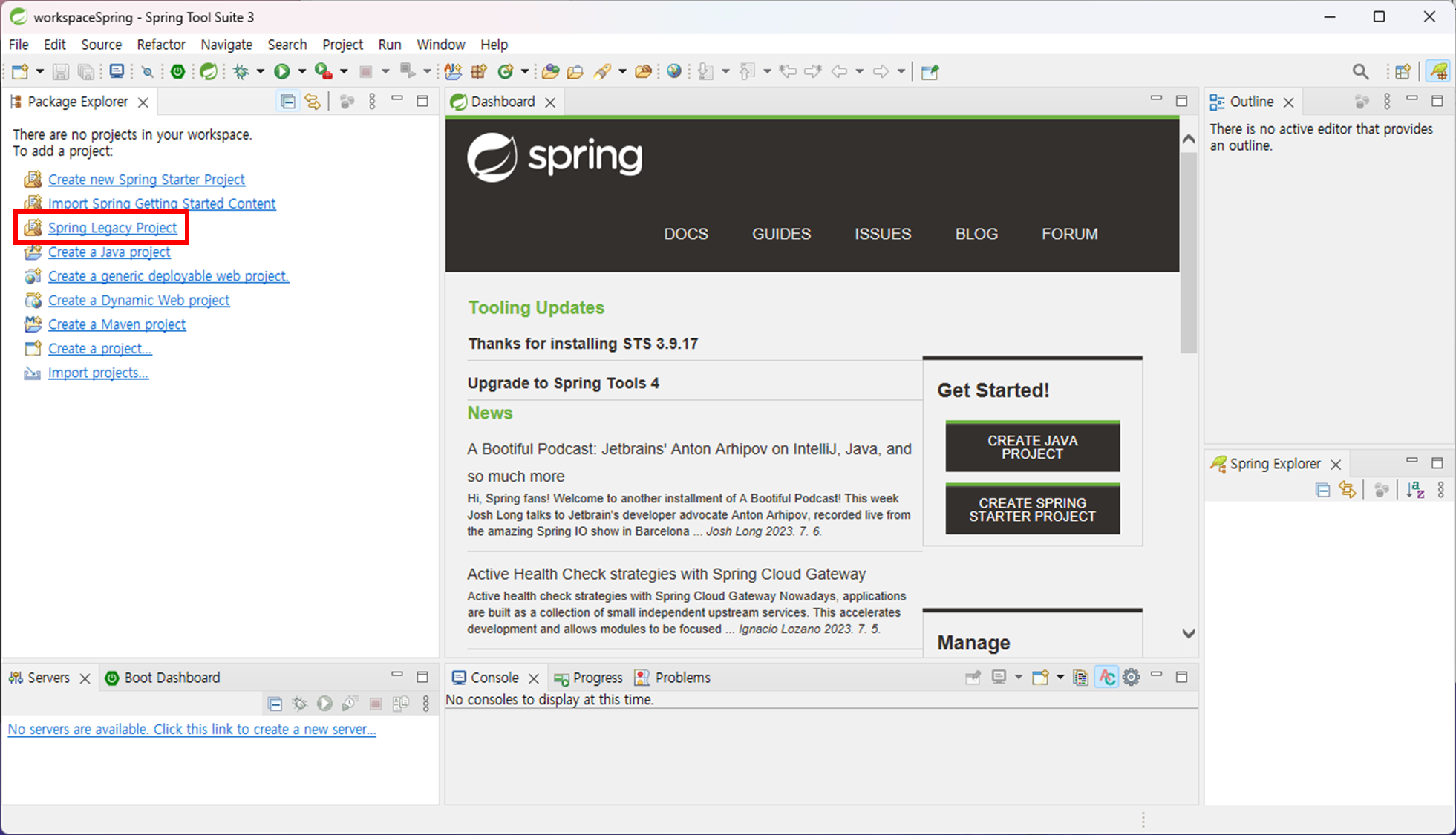Click the New toolbar icon

pyautogui.click(x=20, y=71)
